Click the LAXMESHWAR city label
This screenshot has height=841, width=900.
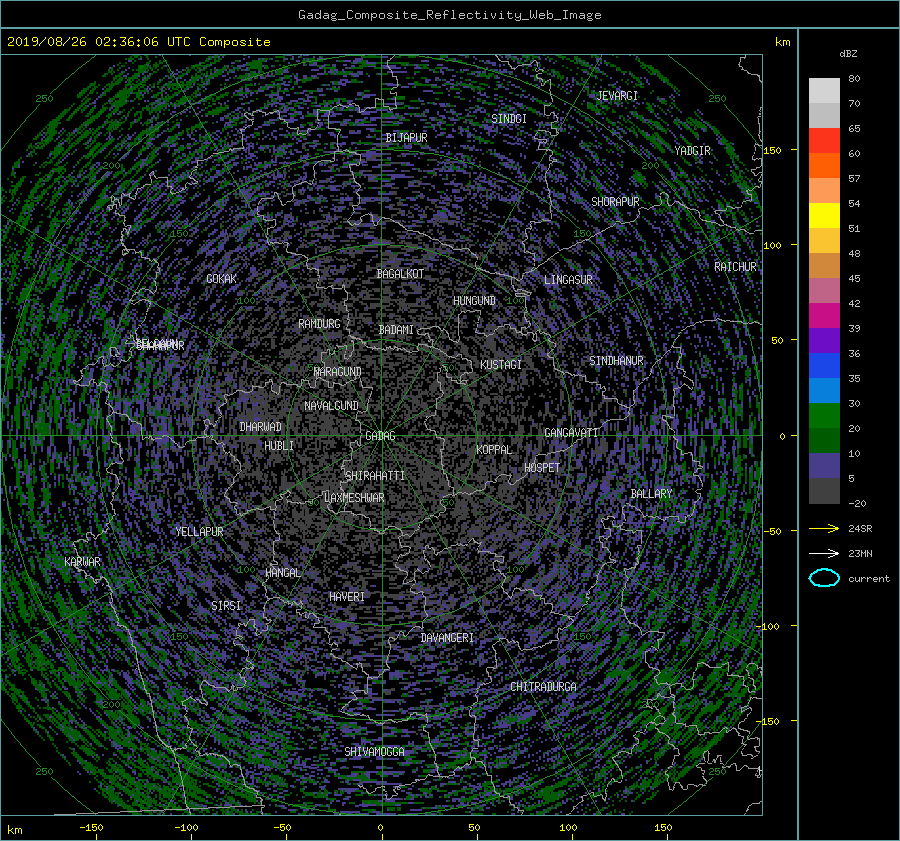point(354,498)
